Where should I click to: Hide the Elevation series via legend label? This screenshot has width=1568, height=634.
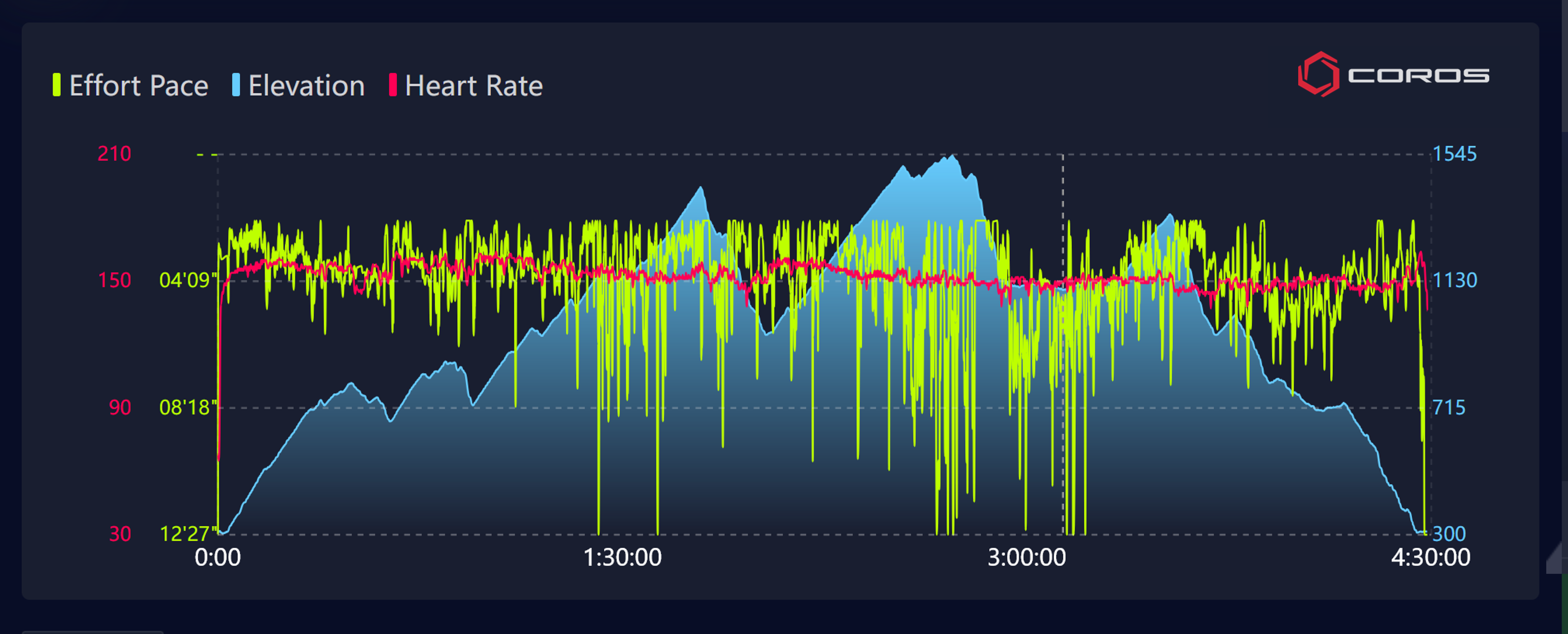(306, 86)
